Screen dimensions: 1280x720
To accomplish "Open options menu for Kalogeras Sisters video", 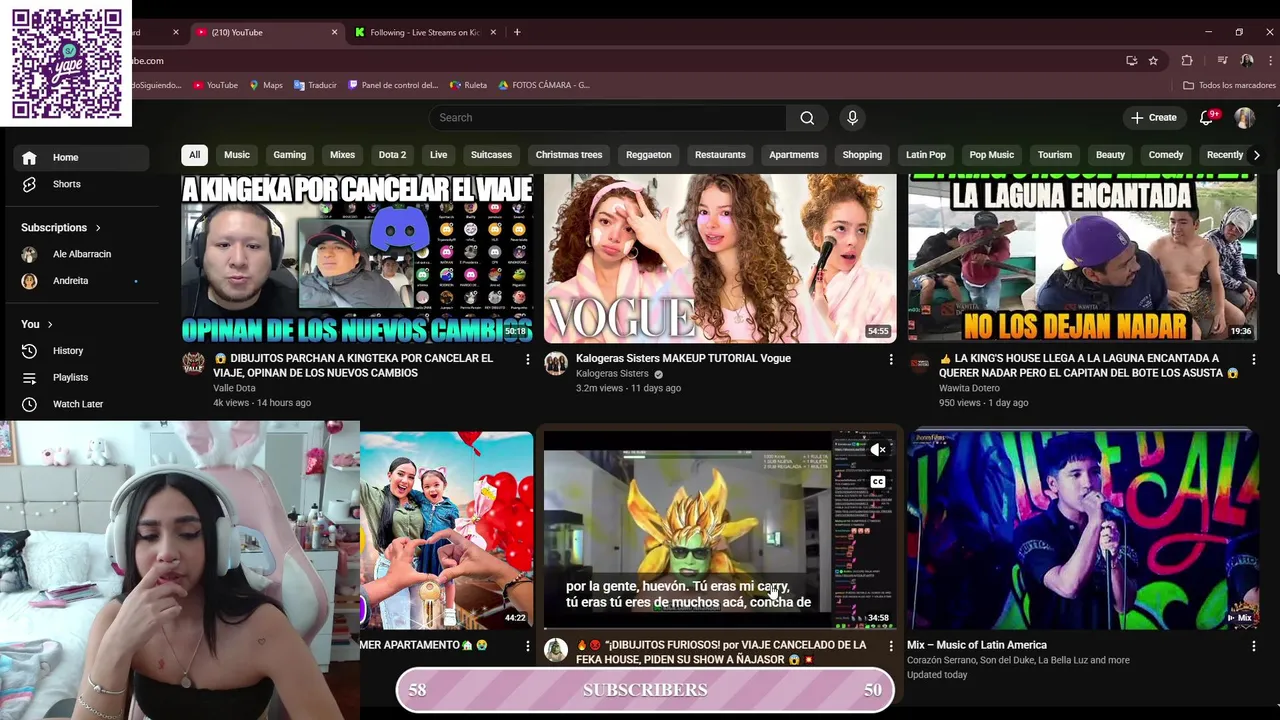I will pos(891,359).
